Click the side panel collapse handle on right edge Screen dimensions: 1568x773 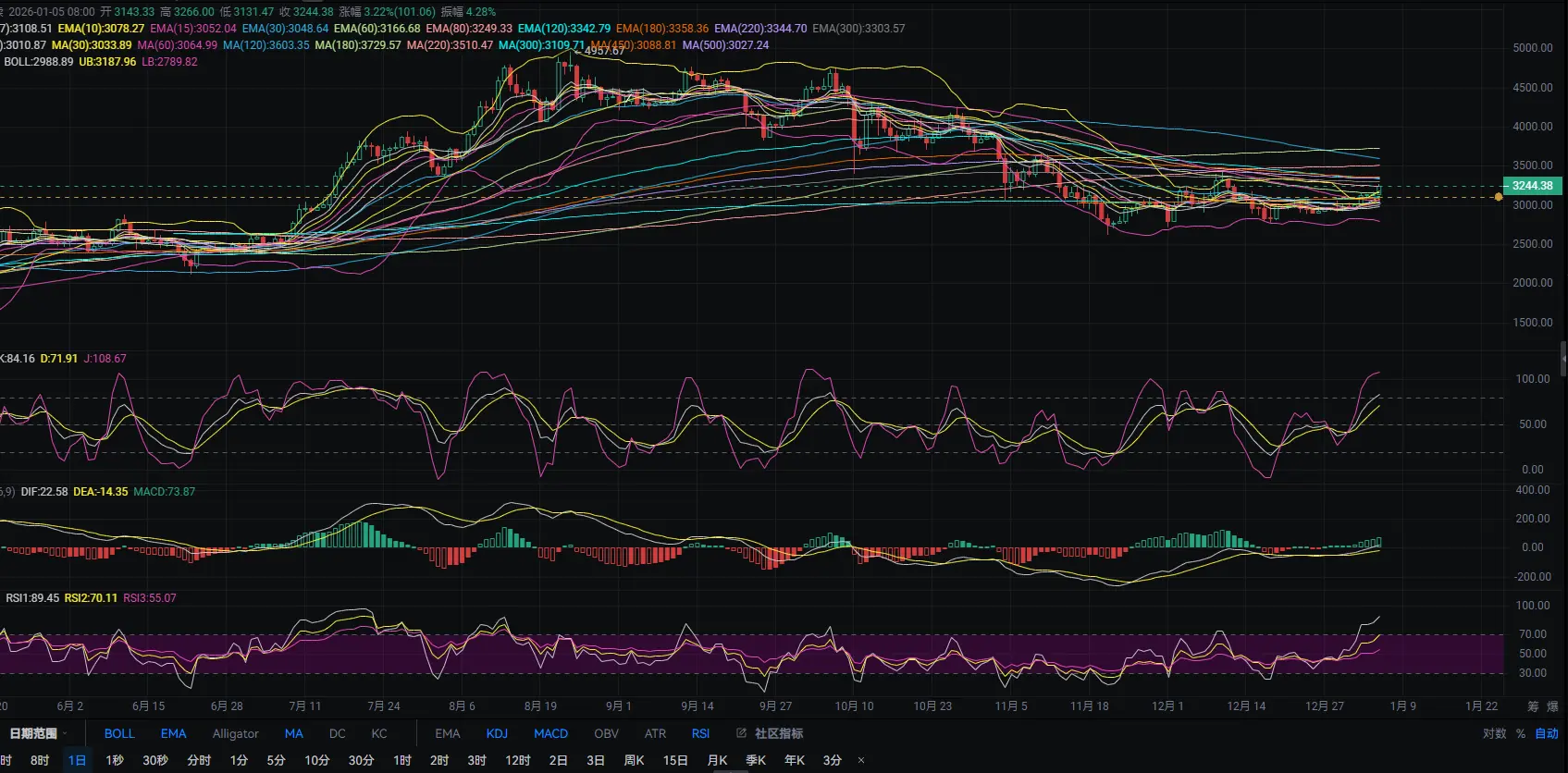[x=1563, y=358]
